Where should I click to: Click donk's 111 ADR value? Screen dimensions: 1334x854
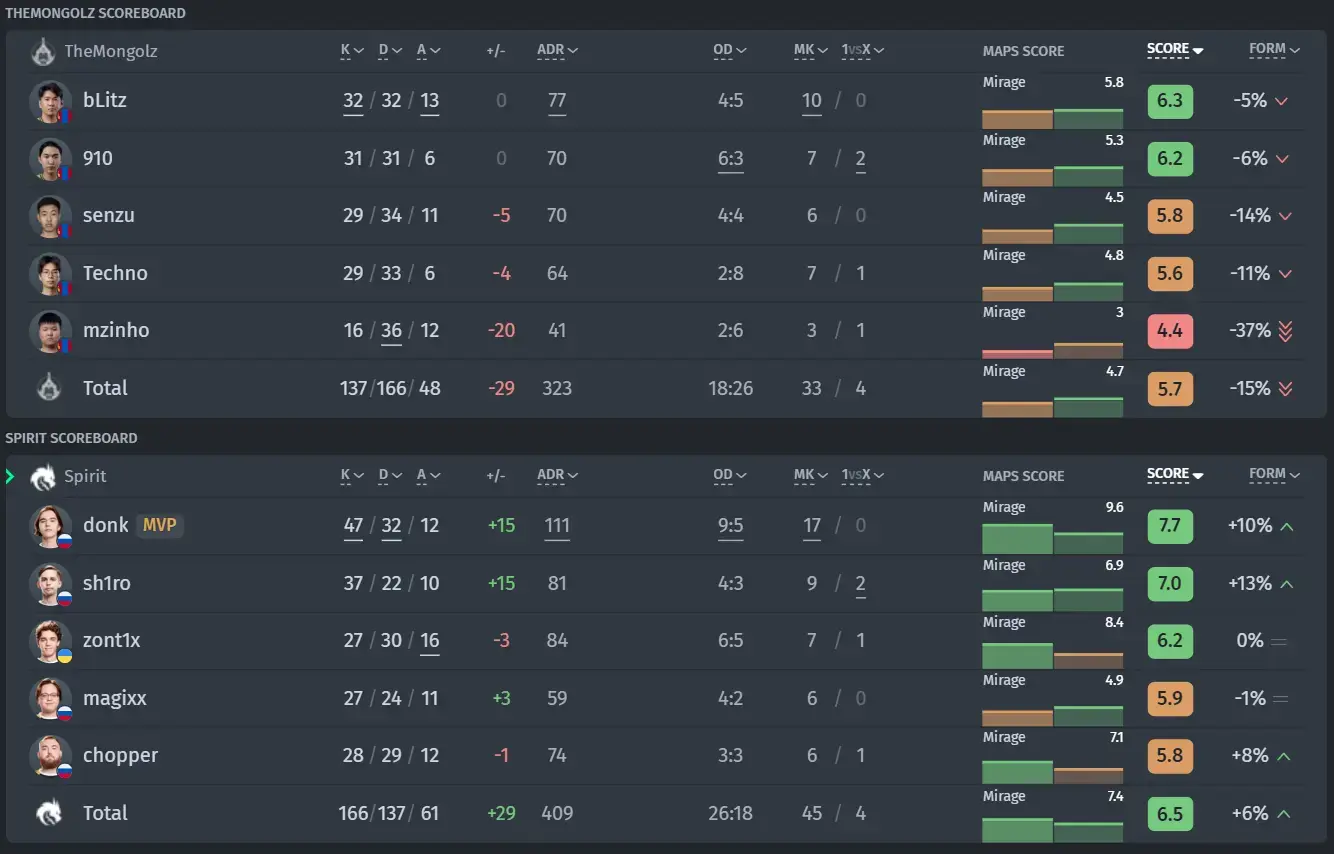point(557,526)
